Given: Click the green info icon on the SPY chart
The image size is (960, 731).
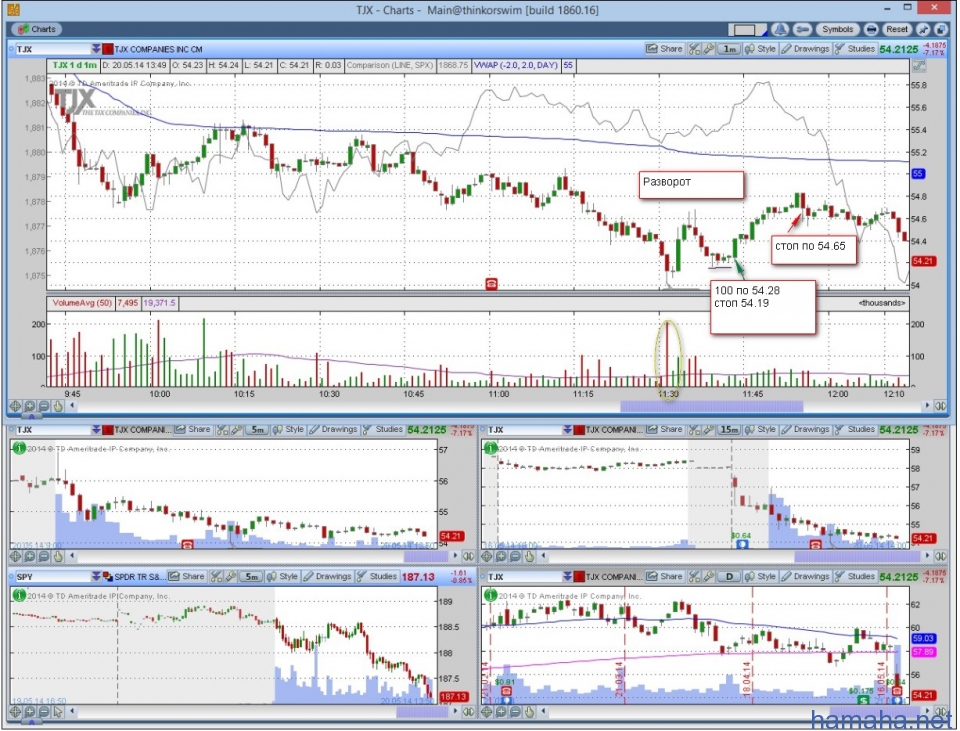Looking at the screenshot, I should (x=19, y=595).
